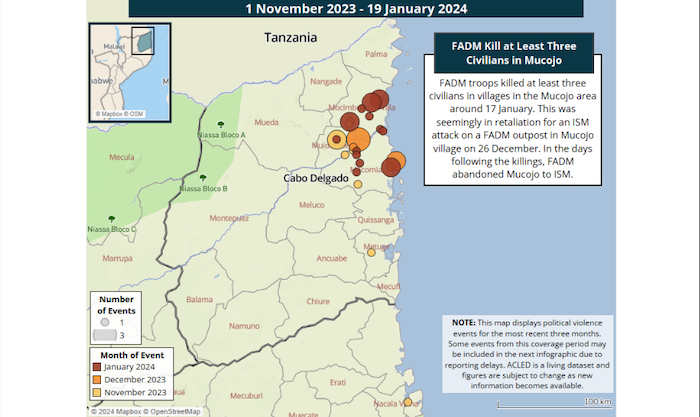Click the January 2024 legend color swatch

point(98,366)
